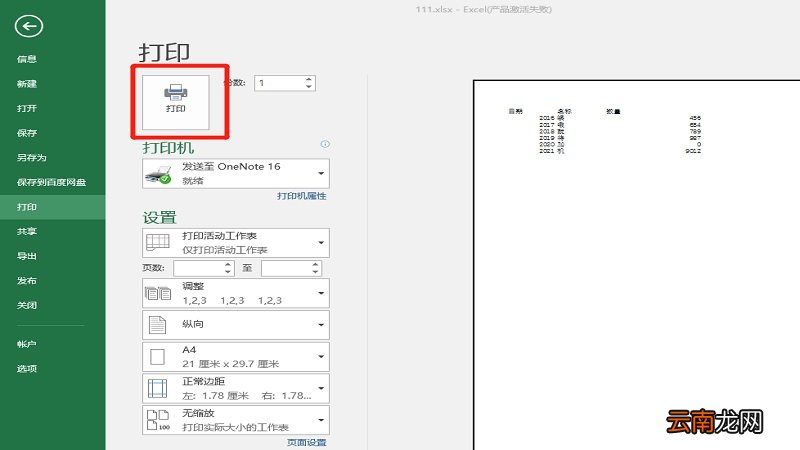Screen dimensions: 800x450
Task: Select 信息 in the sidebar
Action: tap(27, 59)
